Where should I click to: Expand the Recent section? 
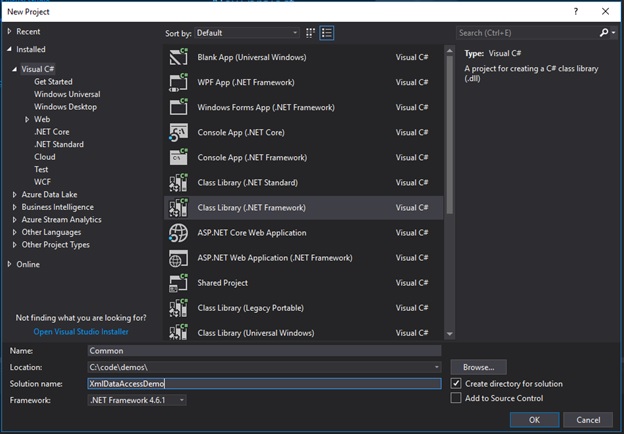tap(10, 31)
